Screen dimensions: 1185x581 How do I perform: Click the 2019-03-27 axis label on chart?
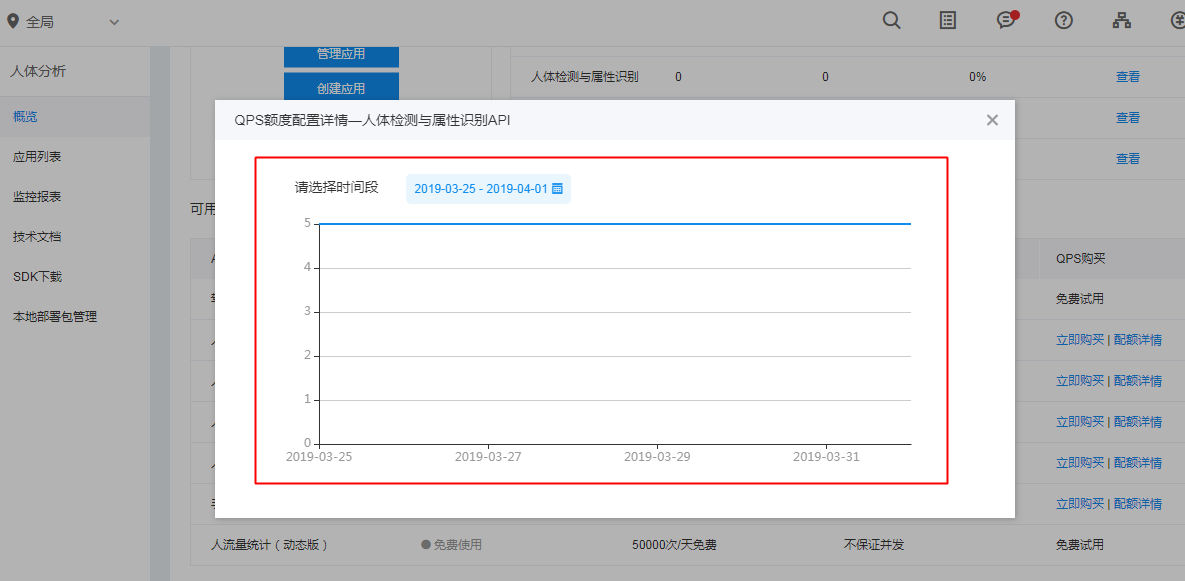point(488,456)
